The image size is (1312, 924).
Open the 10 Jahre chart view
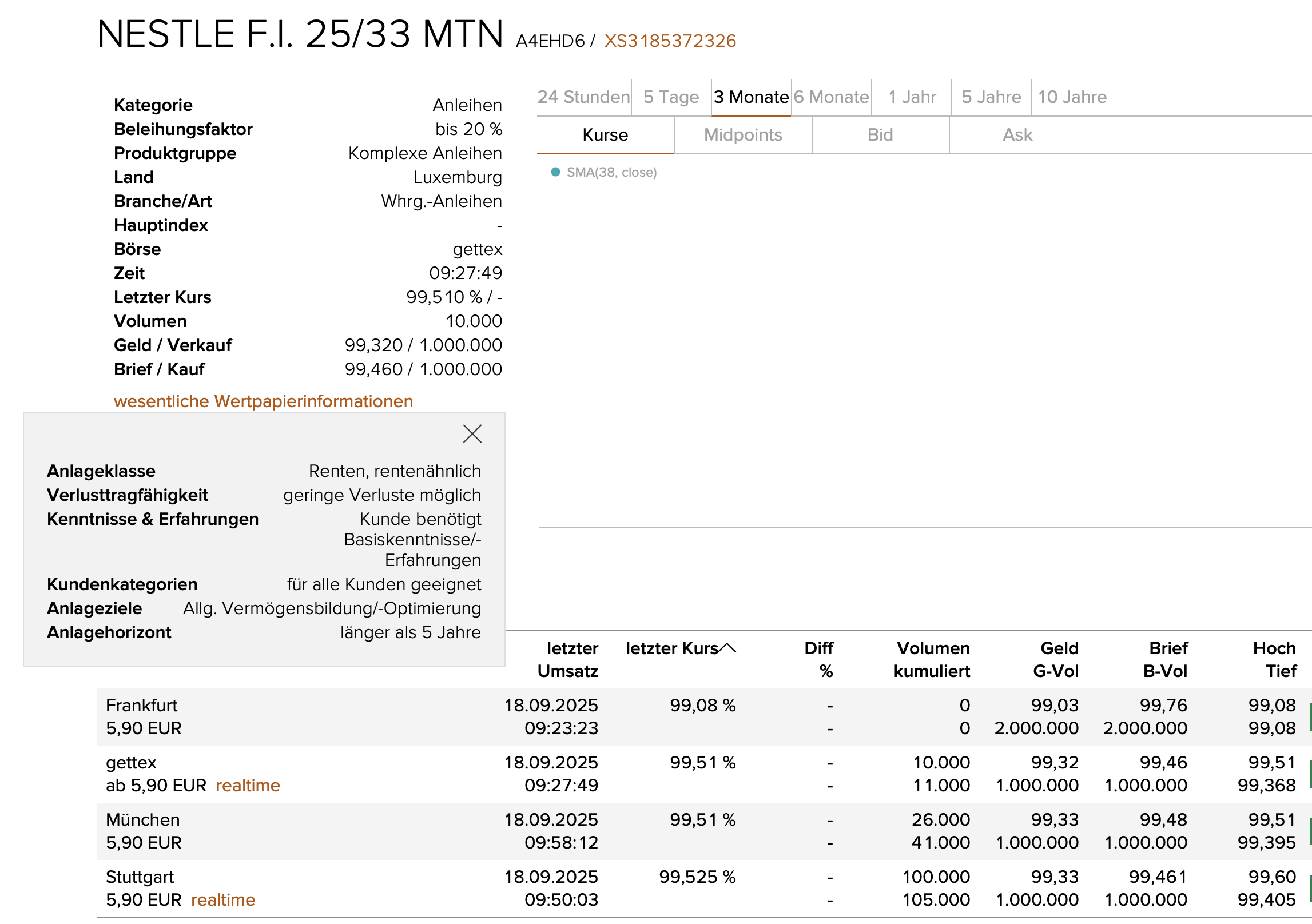tap(1072, 97)
